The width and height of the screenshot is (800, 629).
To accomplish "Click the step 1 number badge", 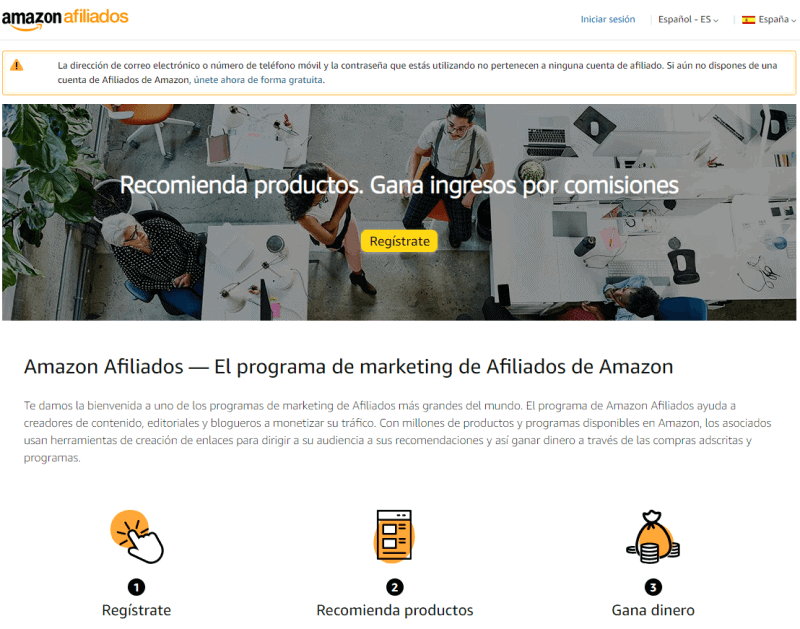I will [x=136, y=588].
